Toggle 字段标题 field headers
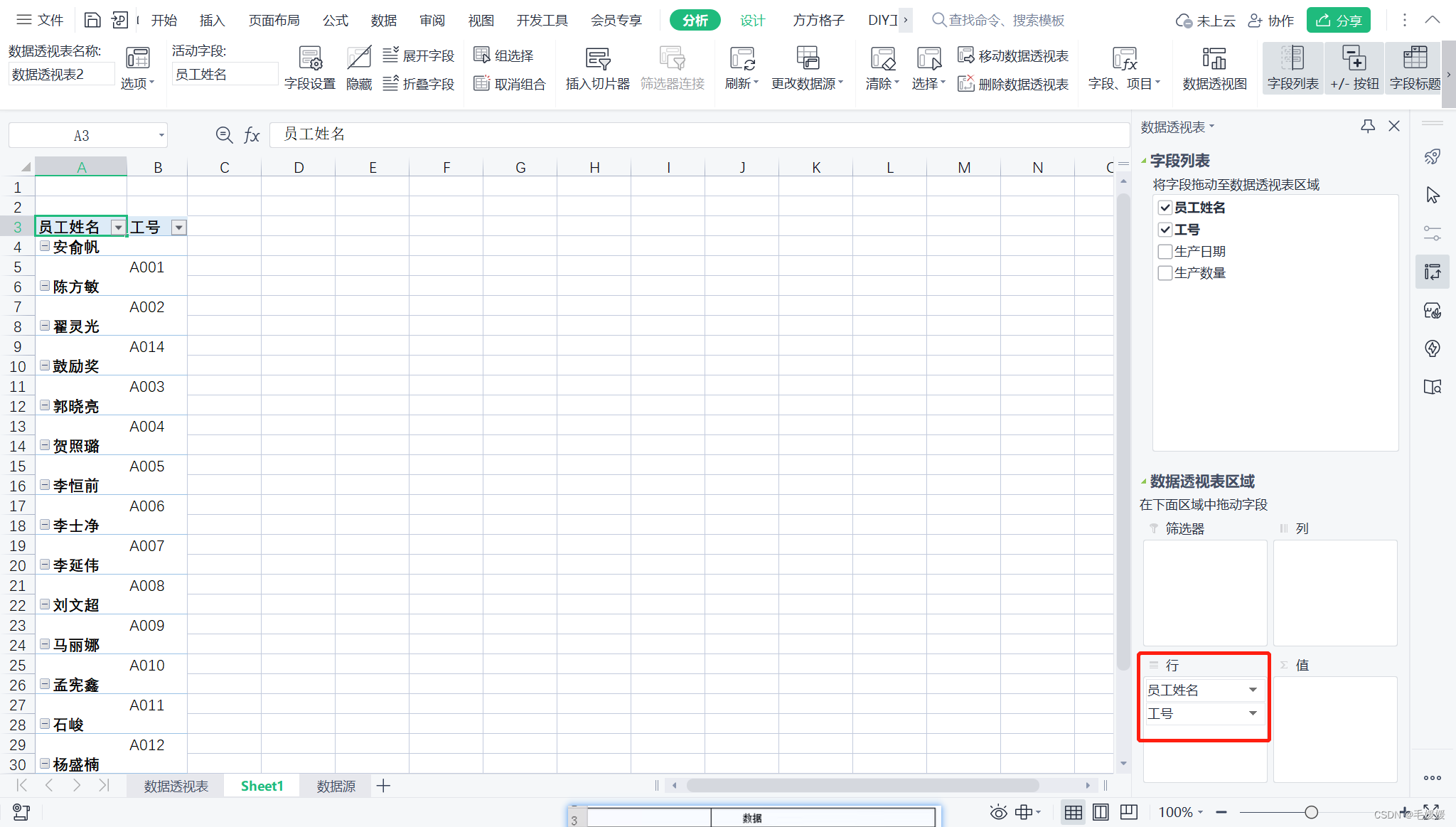The width and height of the screenshot is (1456, 827). 1415,68
